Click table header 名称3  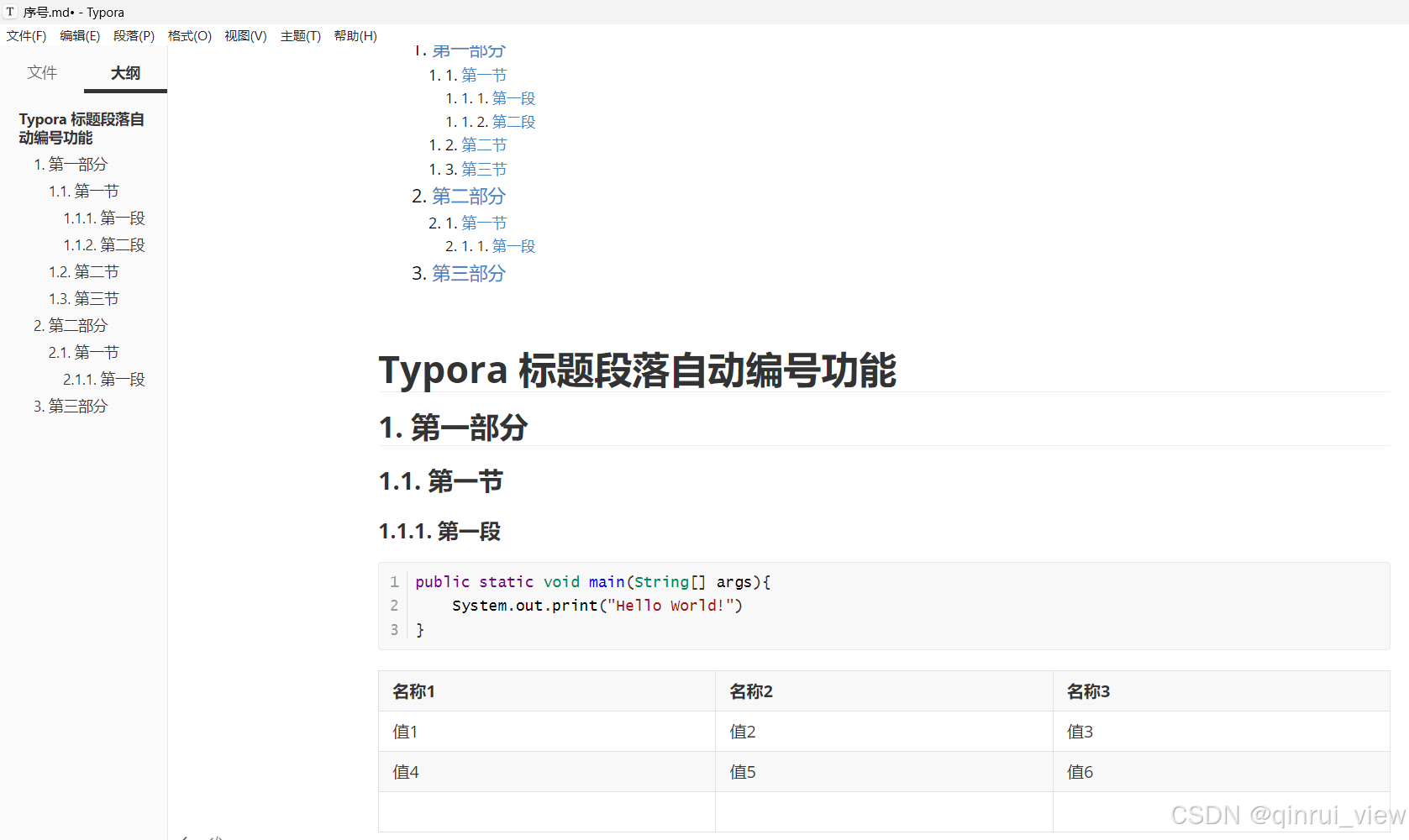[1222, 691]
